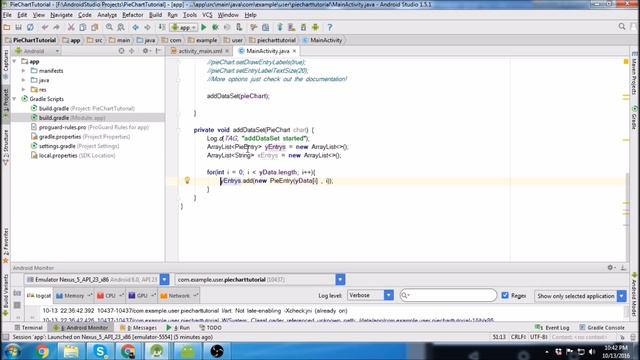The image size is (640, 360).
Task: Collapse the Gradle Scripts node
Action: point(15,99)
